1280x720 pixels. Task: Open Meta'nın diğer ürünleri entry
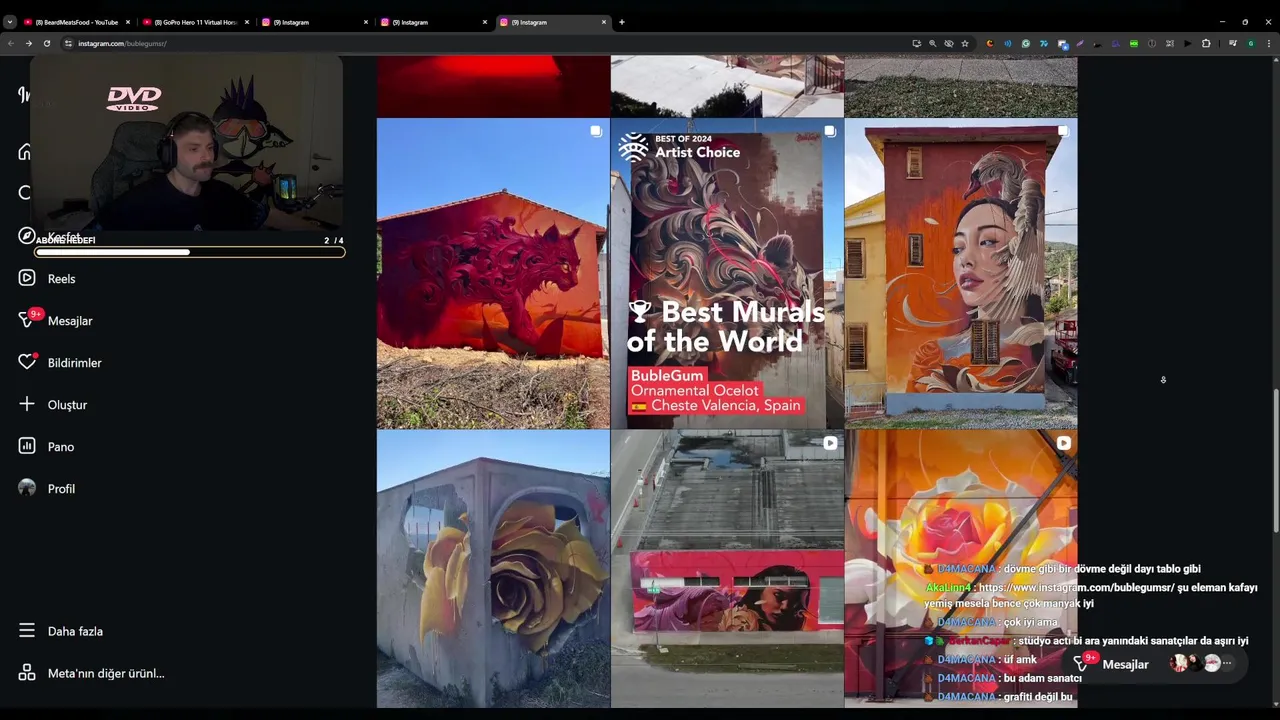click(x=92, y=673)
